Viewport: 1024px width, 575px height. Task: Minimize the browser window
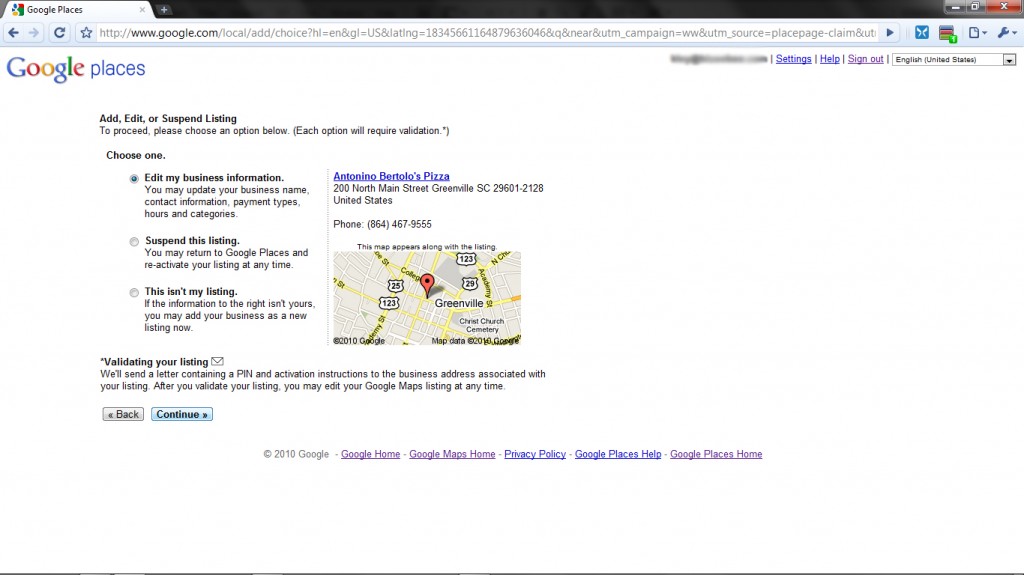955,7
